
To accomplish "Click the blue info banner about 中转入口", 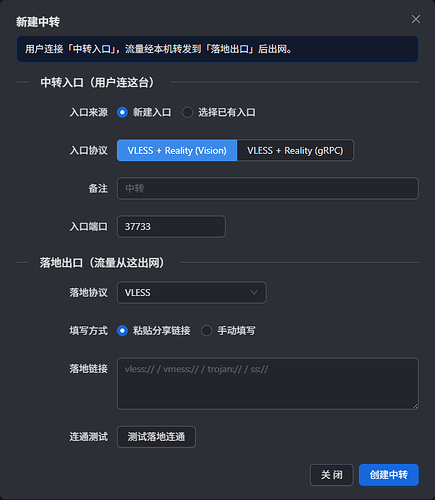I will [217, 49].
